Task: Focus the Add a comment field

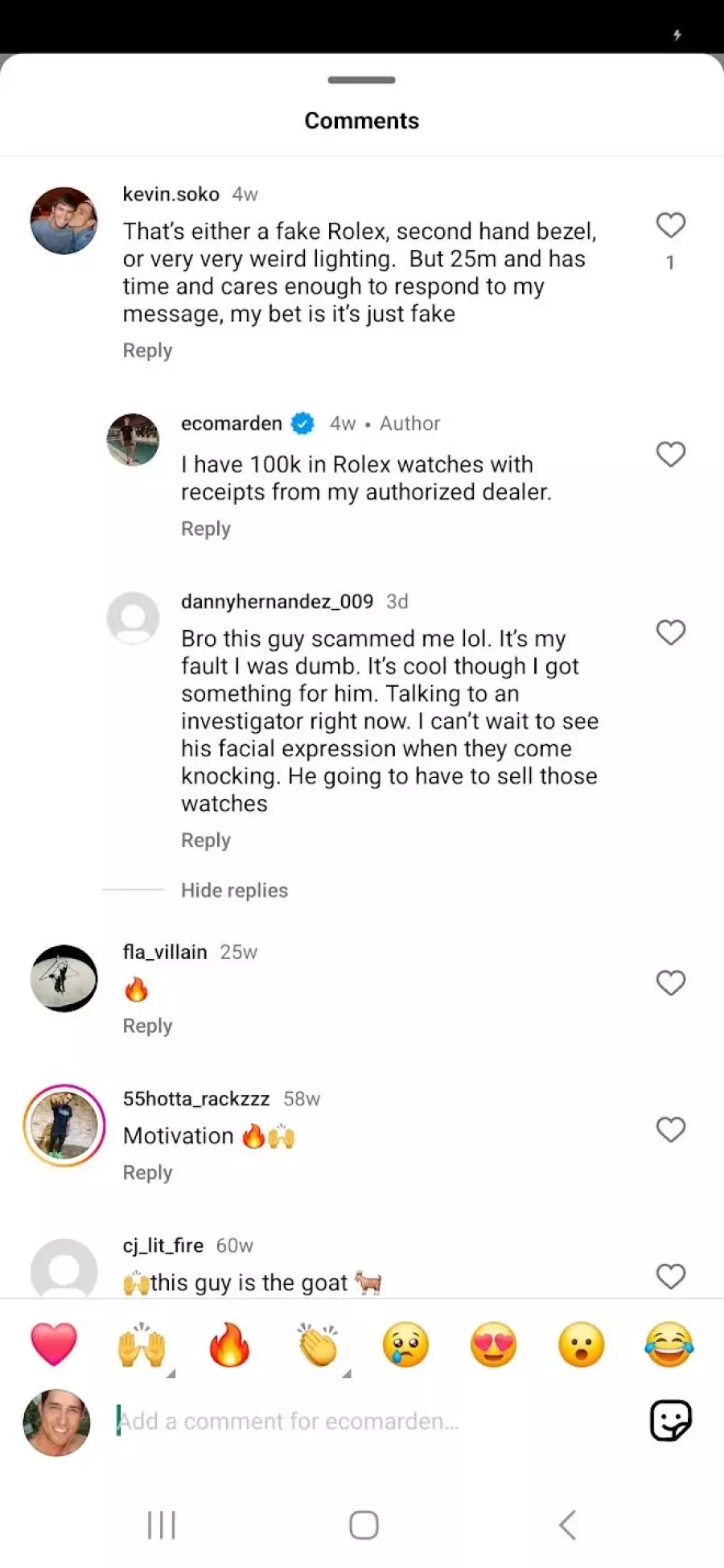Action: tap(362, 1422)
